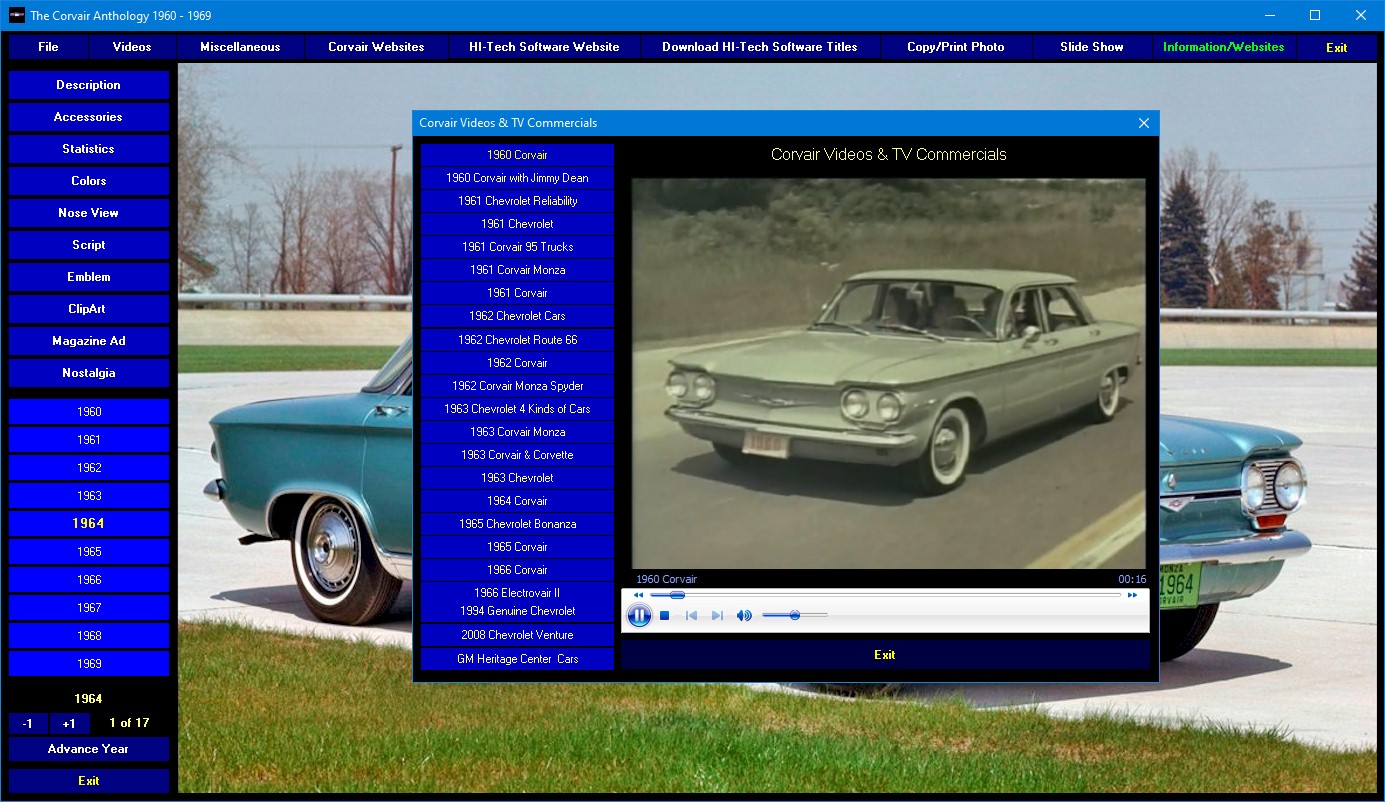Open the Accessories sidebar button
This screenshot has width=1385, height=802.
pos(89,117)
